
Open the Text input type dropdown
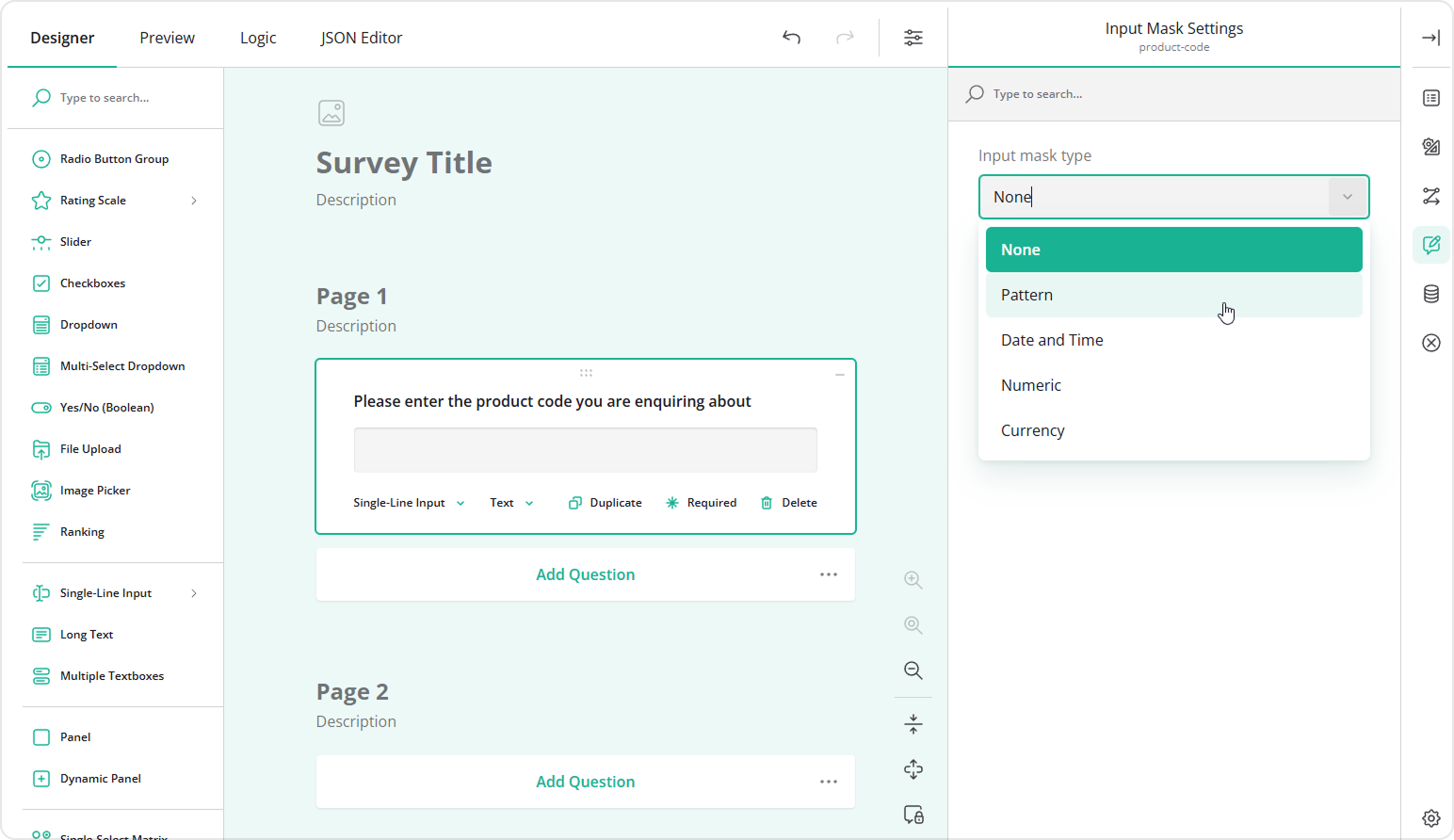[x=509, y=502]
